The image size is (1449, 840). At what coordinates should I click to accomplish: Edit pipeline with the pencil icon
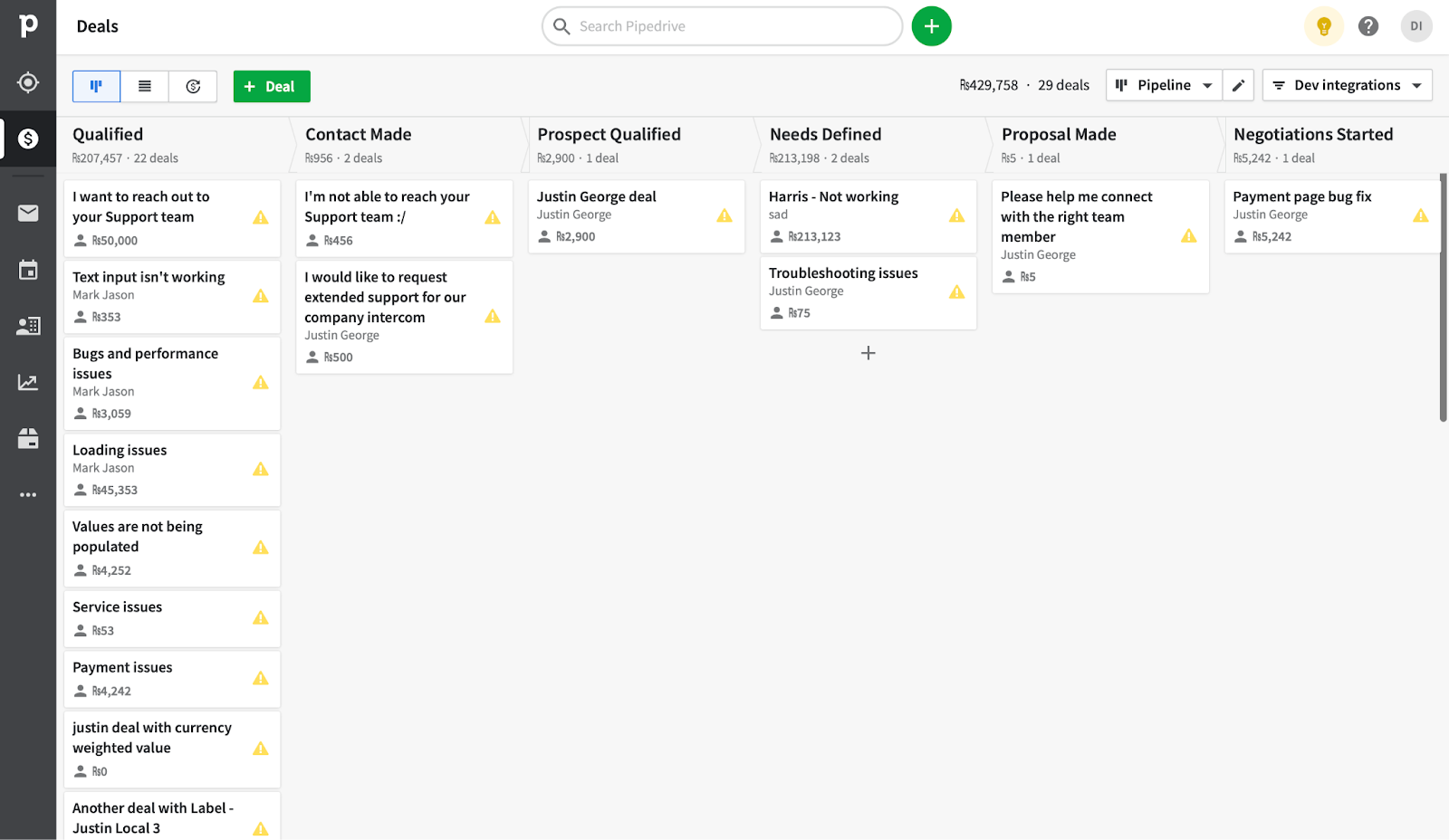[x=1238, y=85]
